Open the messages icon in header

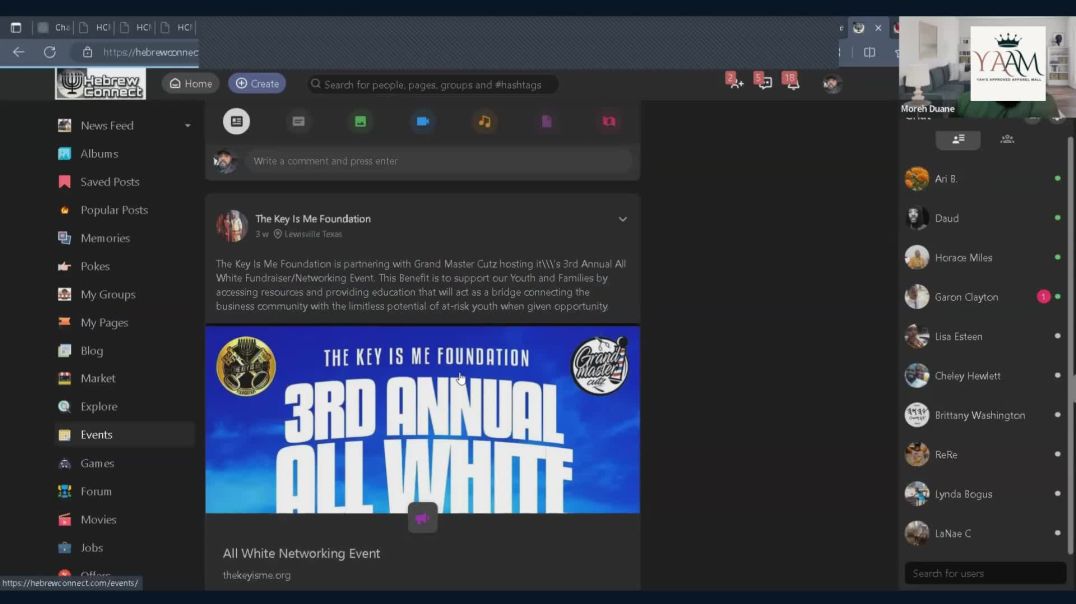764,82
